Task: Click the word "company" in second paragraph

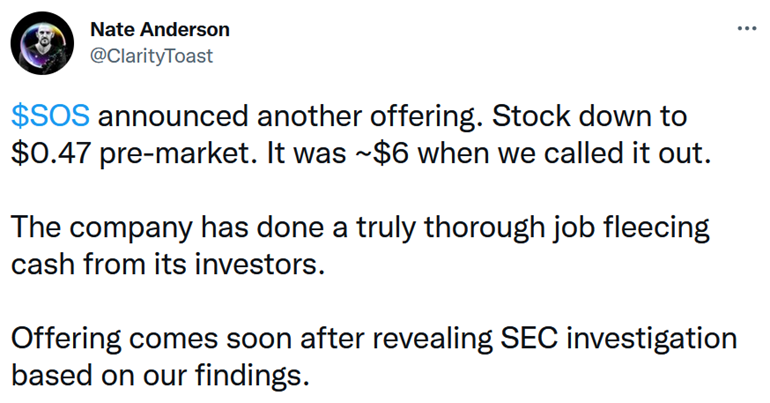Action: (131, 229)
